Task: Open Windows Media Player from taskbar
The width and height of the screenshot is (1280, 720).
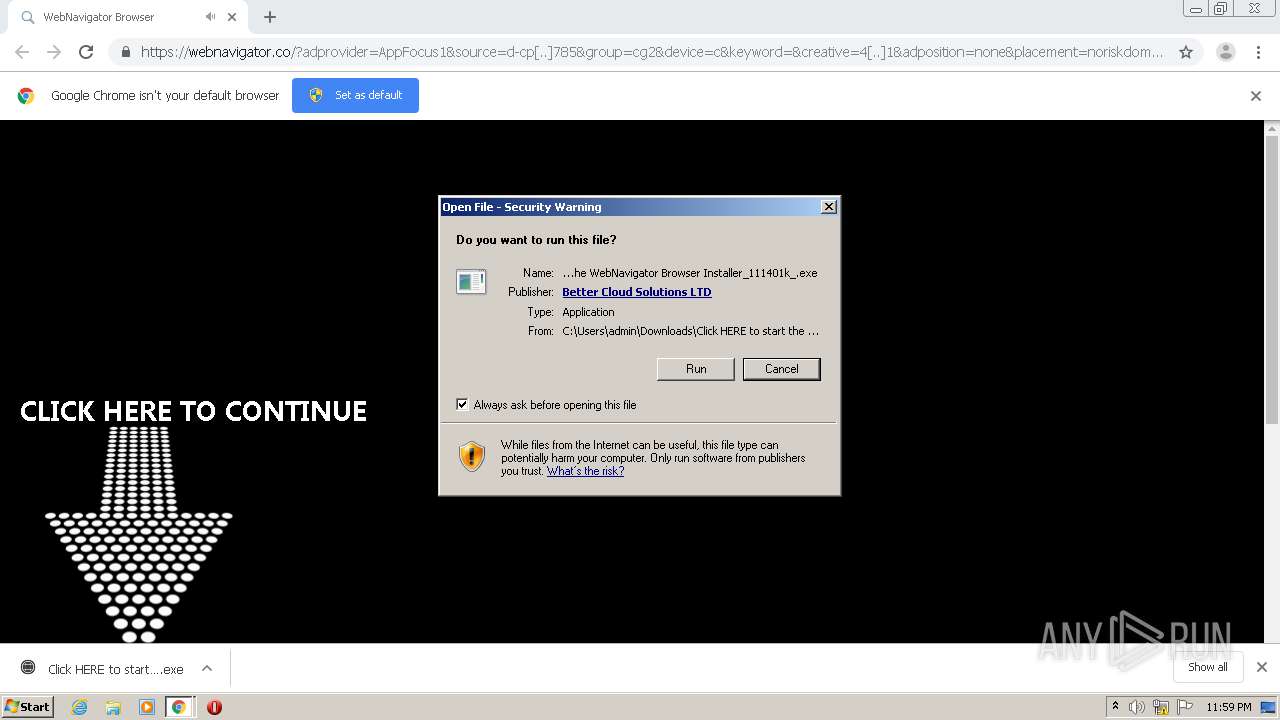Action: (147, 707)
